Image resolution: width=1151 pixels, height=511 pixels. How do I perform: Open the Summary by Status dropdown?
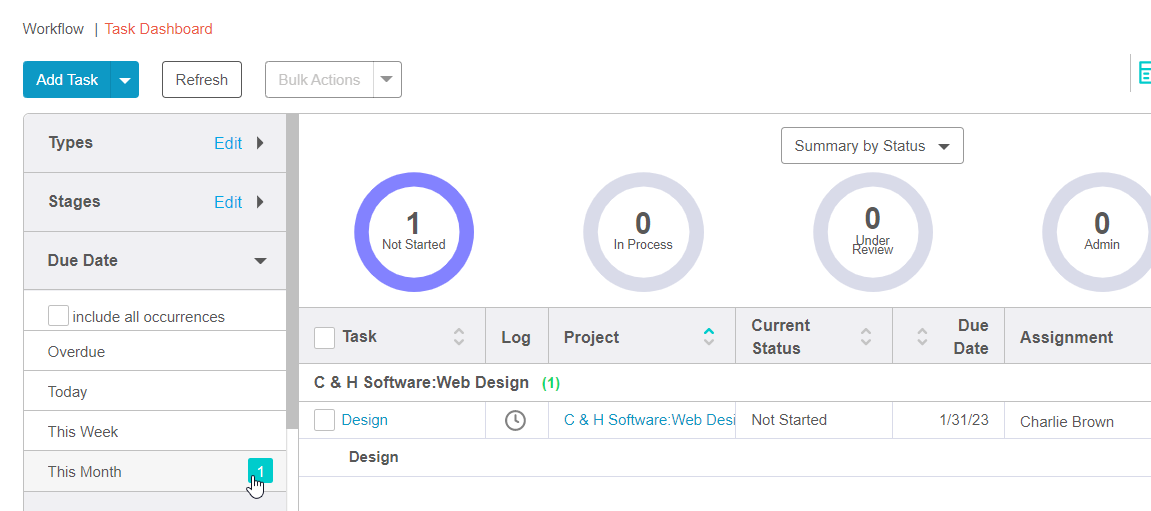[x=871, y=146]
